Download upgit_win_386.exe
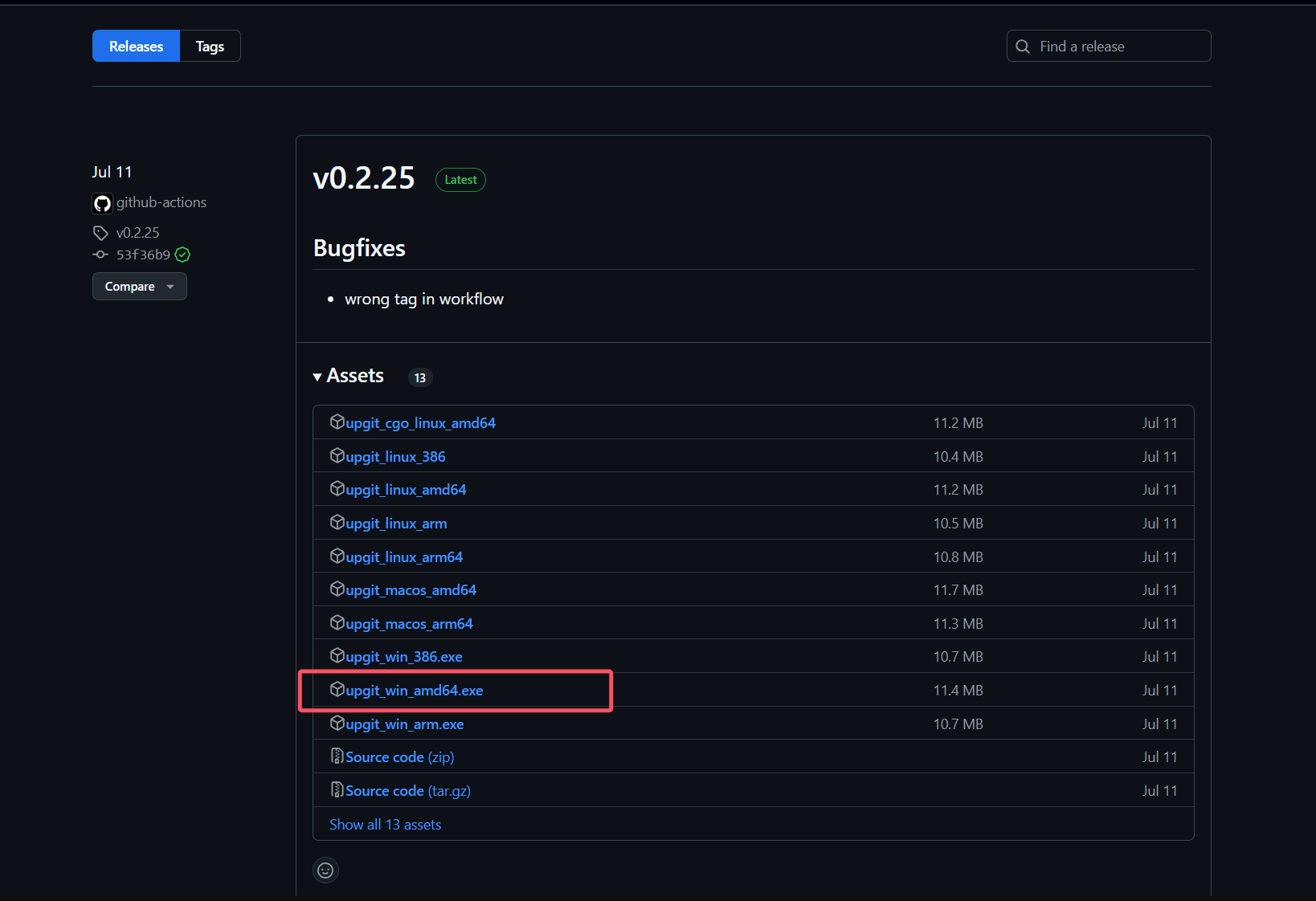 (404, 657)
